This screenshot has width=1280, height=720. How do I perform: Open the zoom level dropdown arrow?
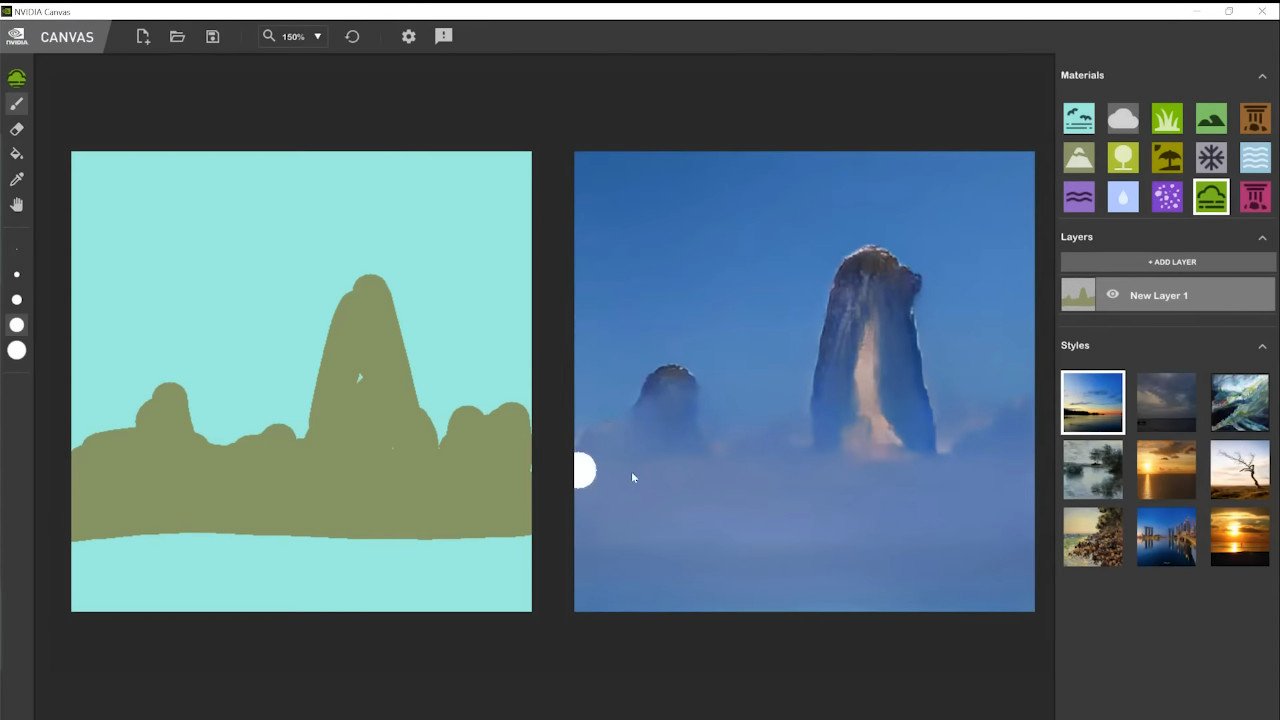[x=318, y=37]
